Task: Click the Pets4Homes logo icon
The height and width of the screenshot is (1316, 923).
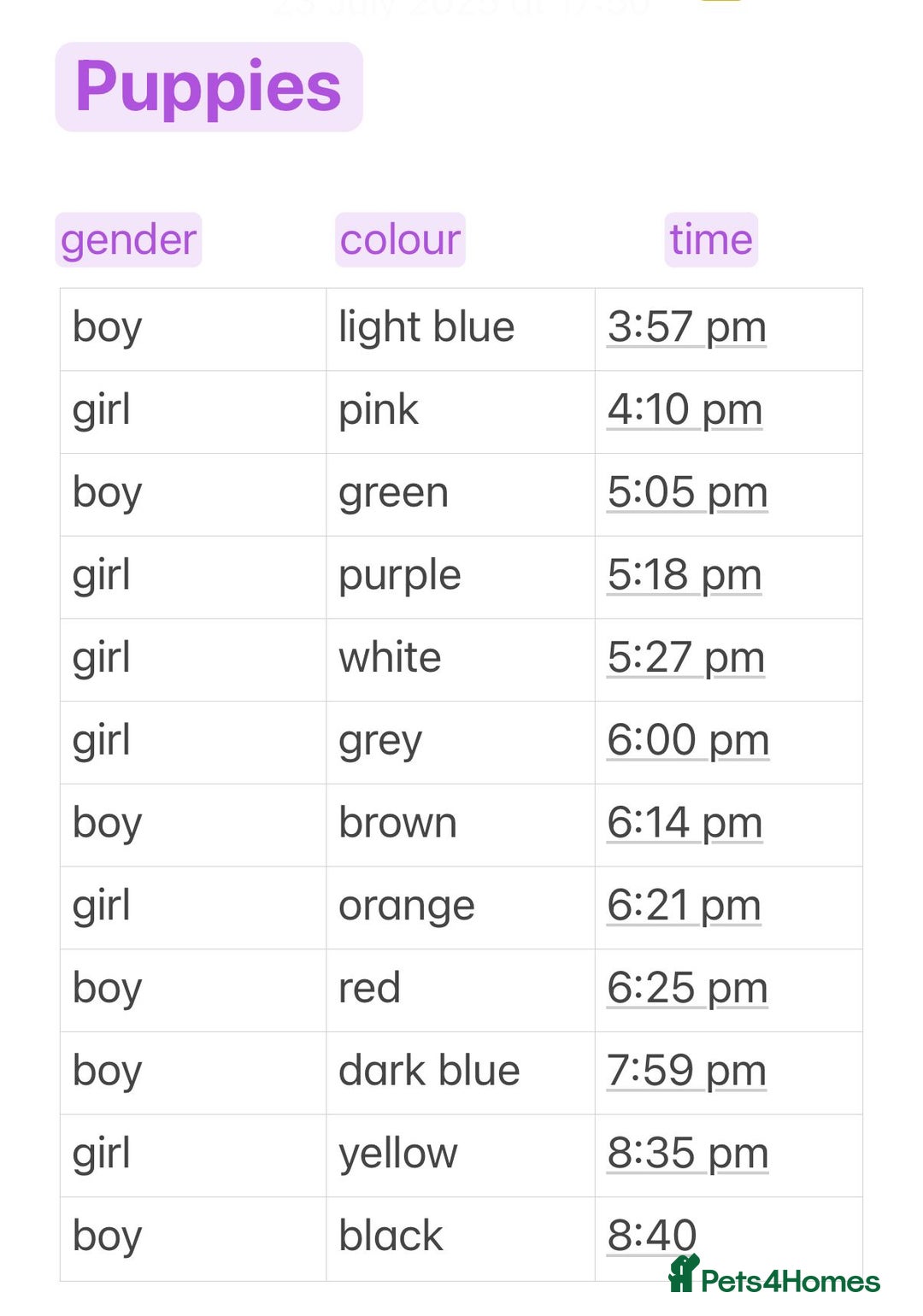Action: tap(684, 1273)
